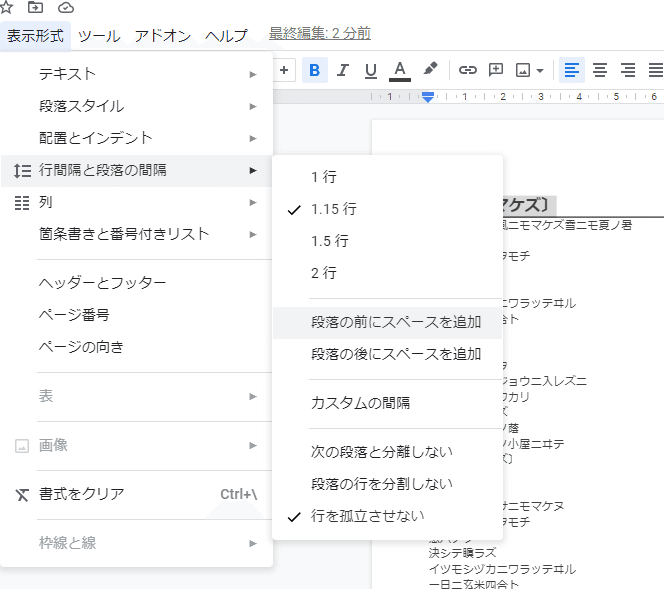This screenshot has height=589, width=664.
Task: Align text right
Action: tap(628, 70)
